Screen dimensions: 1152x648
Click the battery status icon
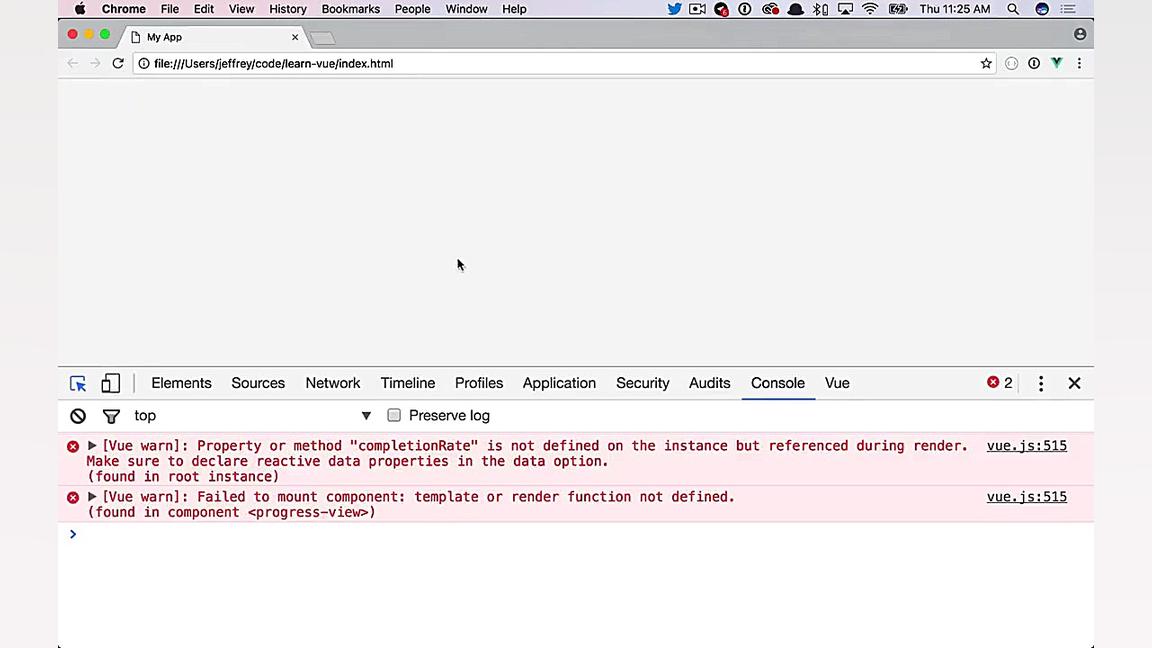pyautogui.click(x=898, y=10)
